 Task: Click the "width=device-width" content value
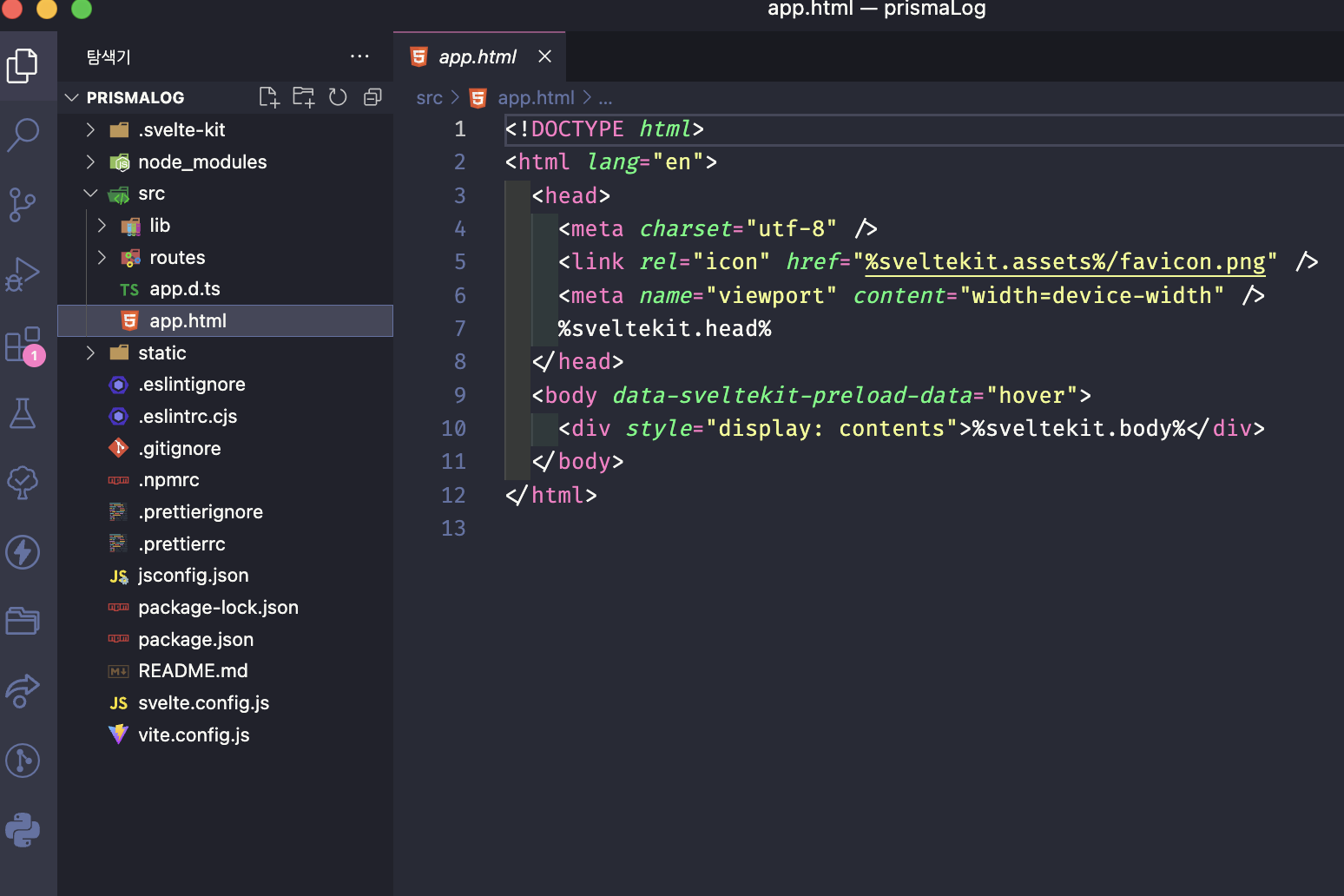[1092, 296]
